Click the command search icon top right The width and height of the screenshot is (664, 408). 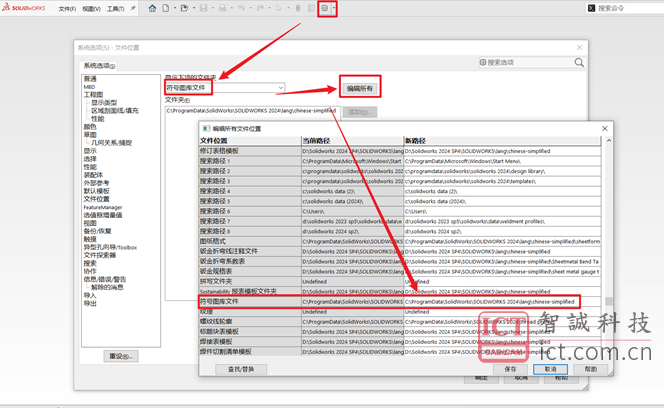tap(592, 8)
